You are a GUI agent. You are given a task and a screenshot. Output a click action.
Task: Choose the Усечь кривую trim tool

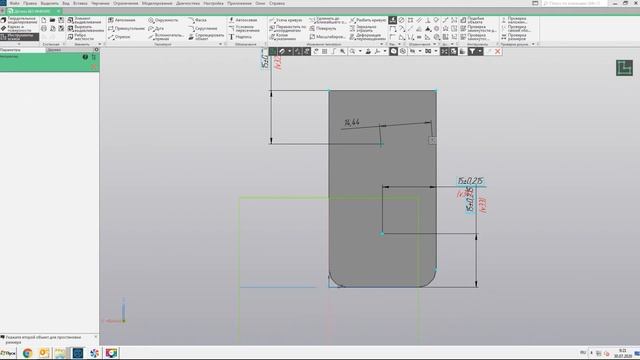coord(286,20)
